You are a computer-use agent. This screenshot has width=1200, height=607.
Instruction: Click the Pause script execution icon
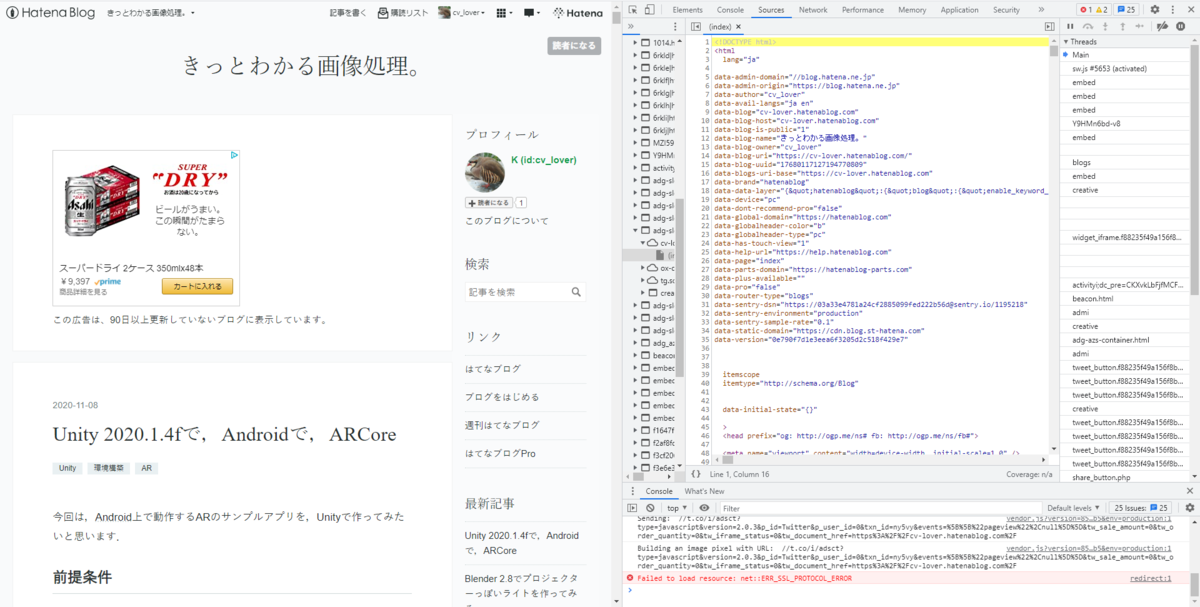pos(1071,25)
